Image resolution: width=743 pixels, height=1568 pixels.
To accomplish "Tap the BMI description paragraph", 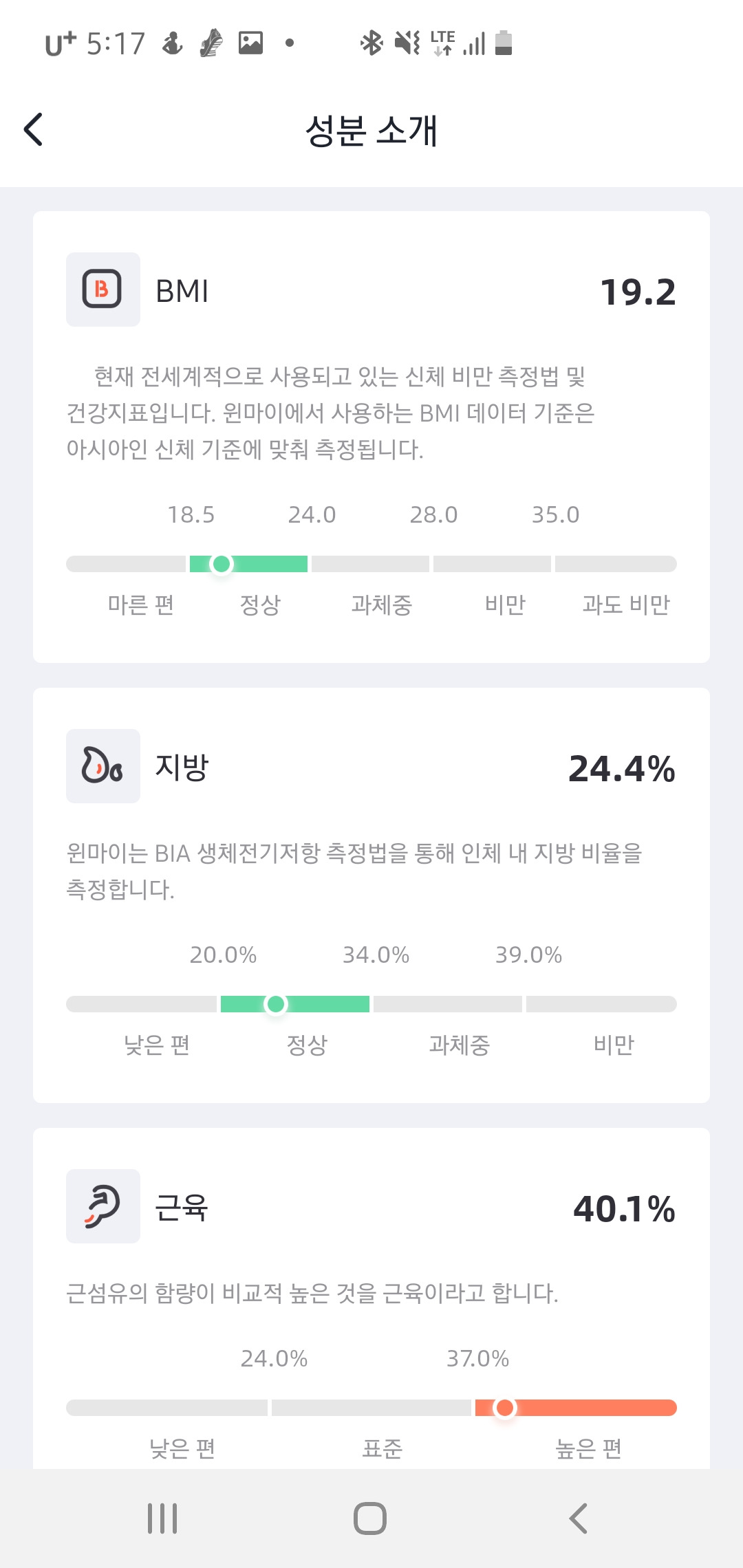I will (x=330, y=413).
